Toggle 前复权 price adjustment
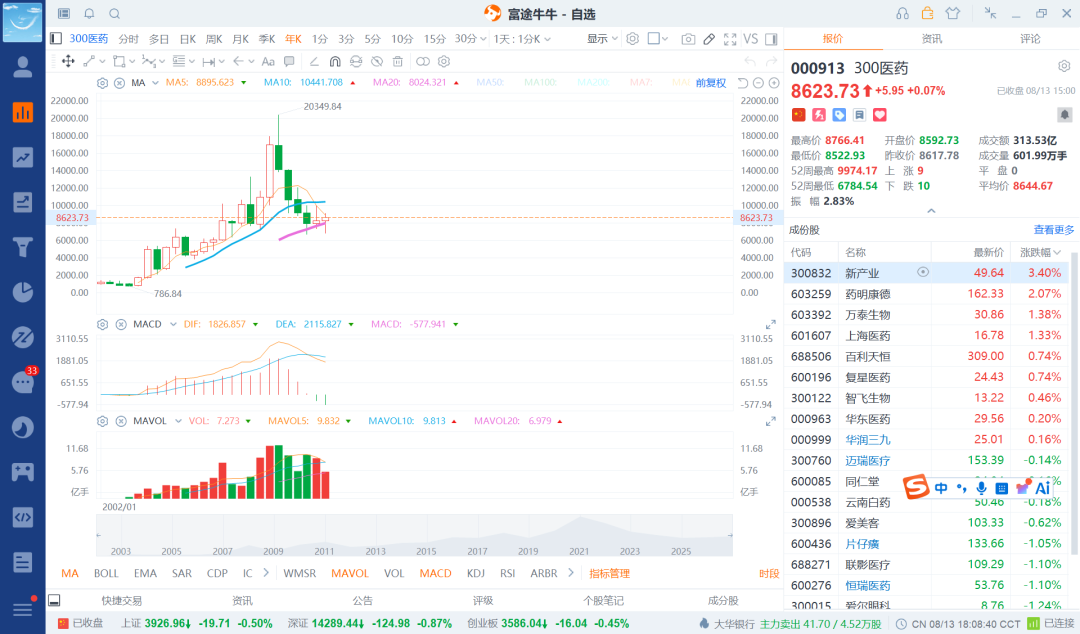Image resolution: width=1080 pixels, height=634 pixels. (x=711, y=83)
